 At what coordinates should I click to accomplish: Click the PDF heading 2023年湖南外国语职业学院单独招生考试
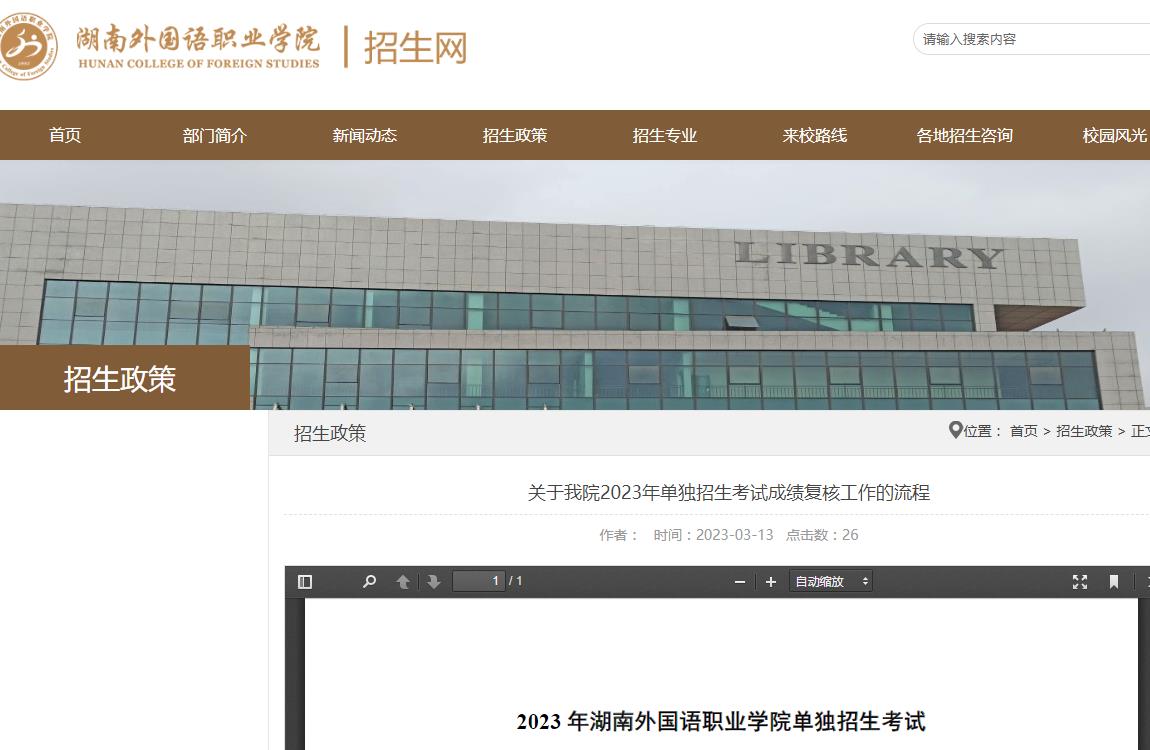(x=721, y=721)
